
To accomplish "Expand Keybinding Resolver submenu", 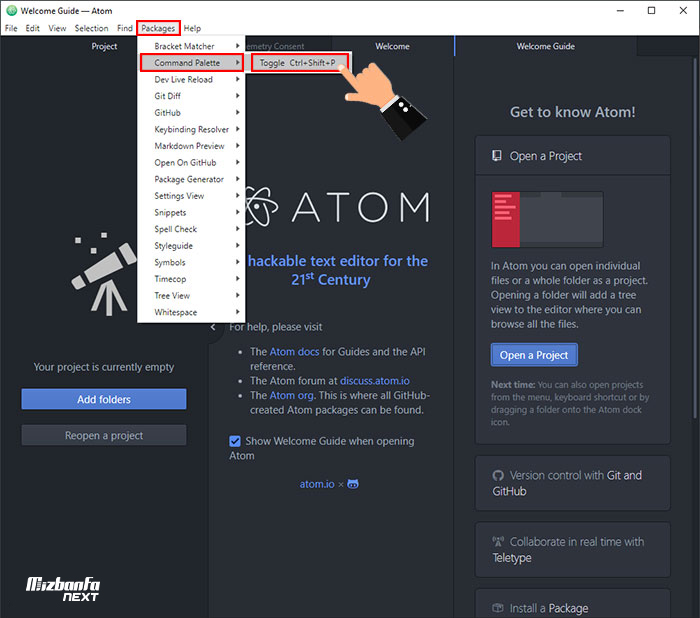I will (x=191, y=129).
